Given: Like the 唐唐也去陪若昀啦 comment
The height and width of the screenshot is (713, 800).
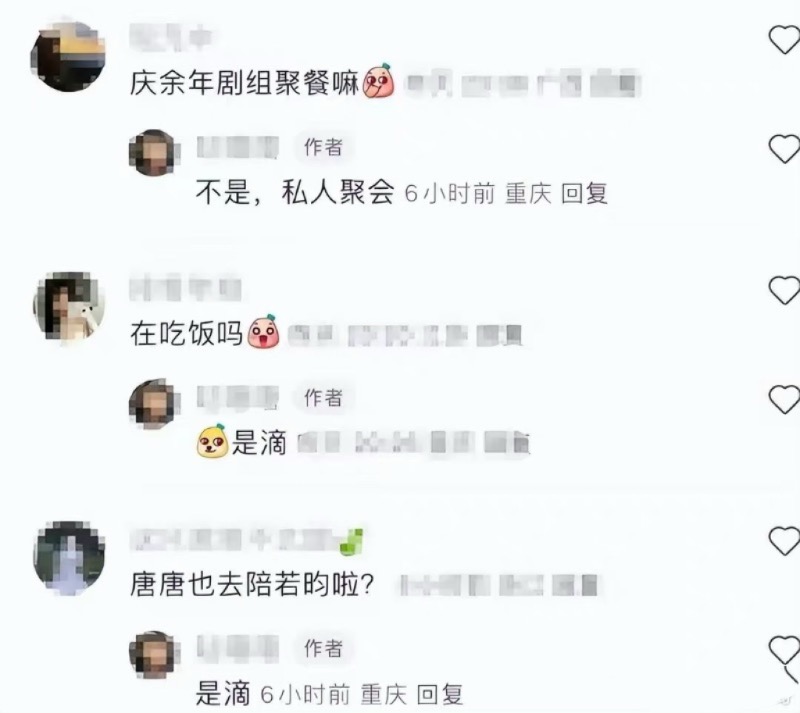Looking at the screenshot, I should (x=785, y=541).
